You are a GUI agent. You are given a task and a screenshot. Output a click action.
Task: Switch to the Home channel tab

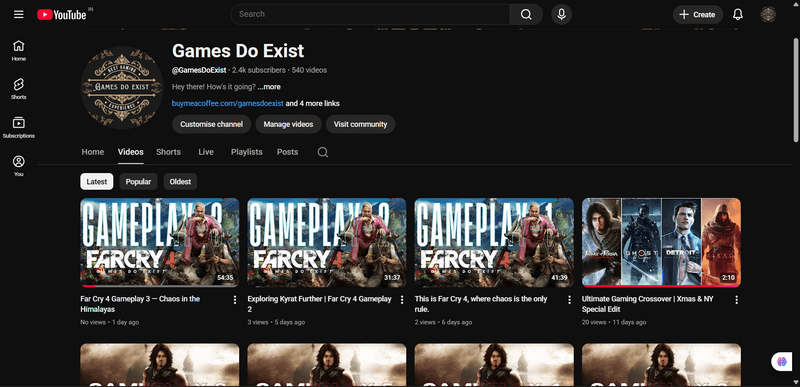[x=92, y=152]
